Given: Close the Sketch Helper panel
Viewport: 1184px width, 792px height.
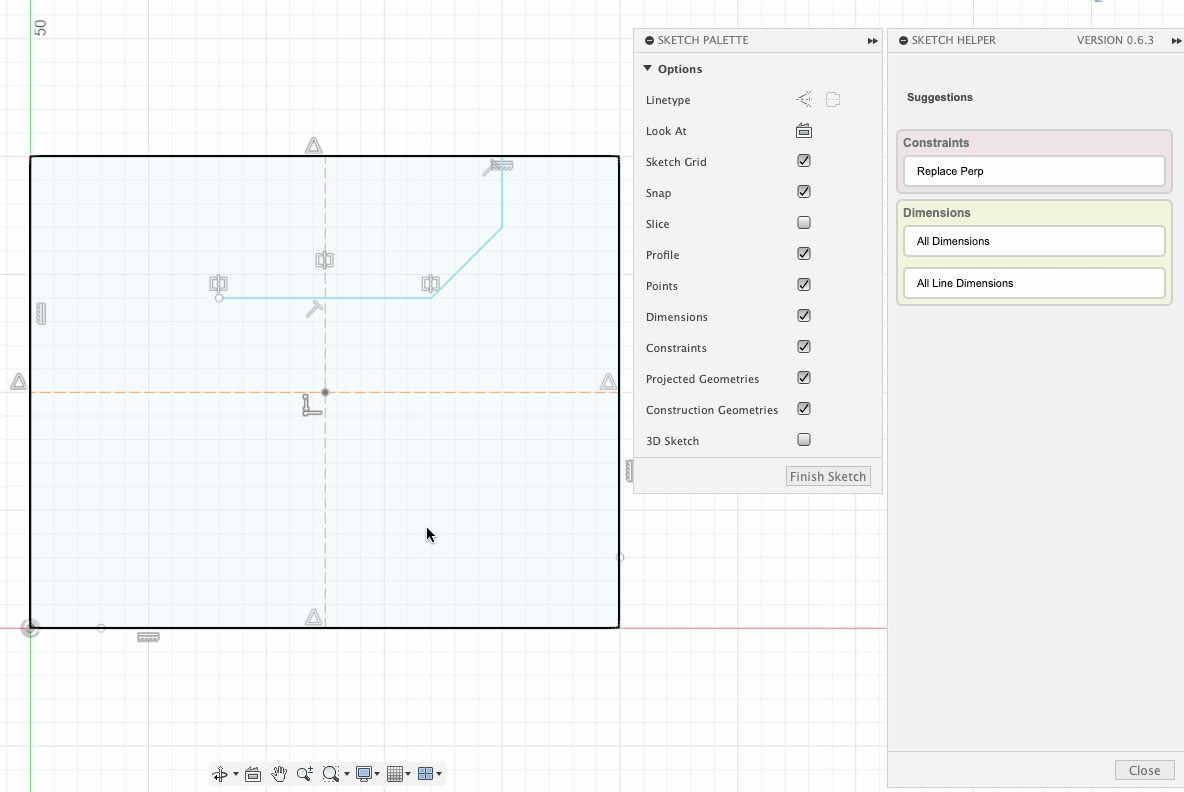Looking at the screenshot, I should pyautogui.click(x=1144, y=770).
